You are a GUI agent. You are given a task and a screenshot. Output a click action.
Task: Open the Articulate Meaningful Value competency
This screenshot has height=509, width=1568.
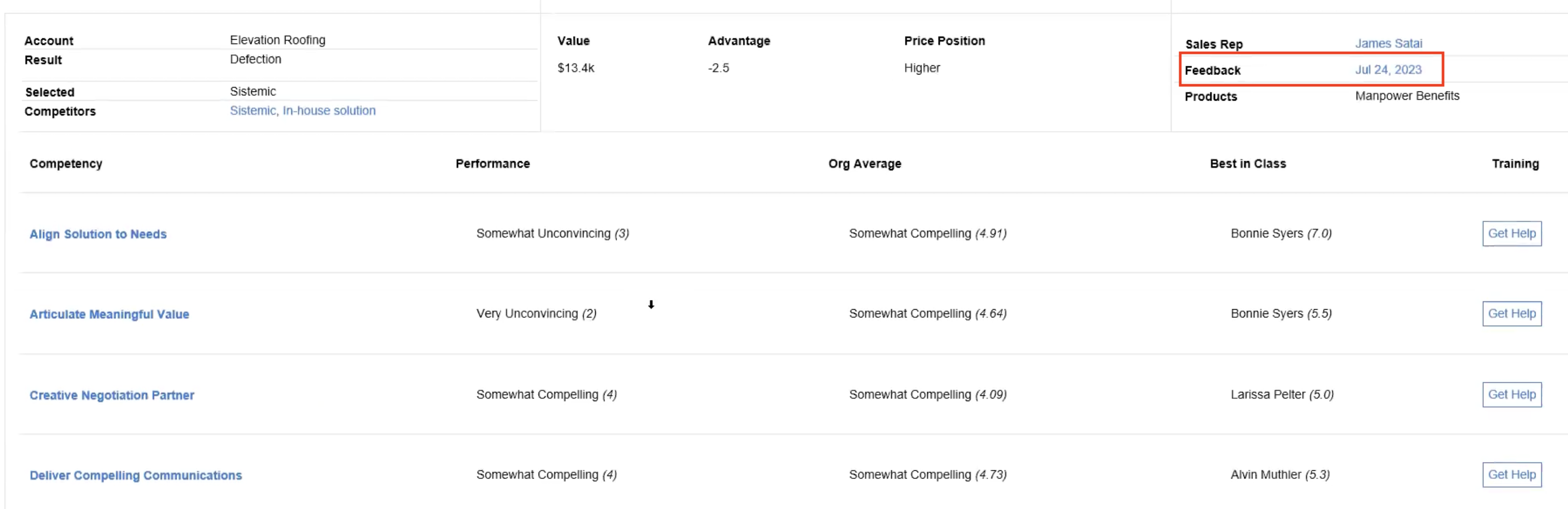[x=109, y=314]
